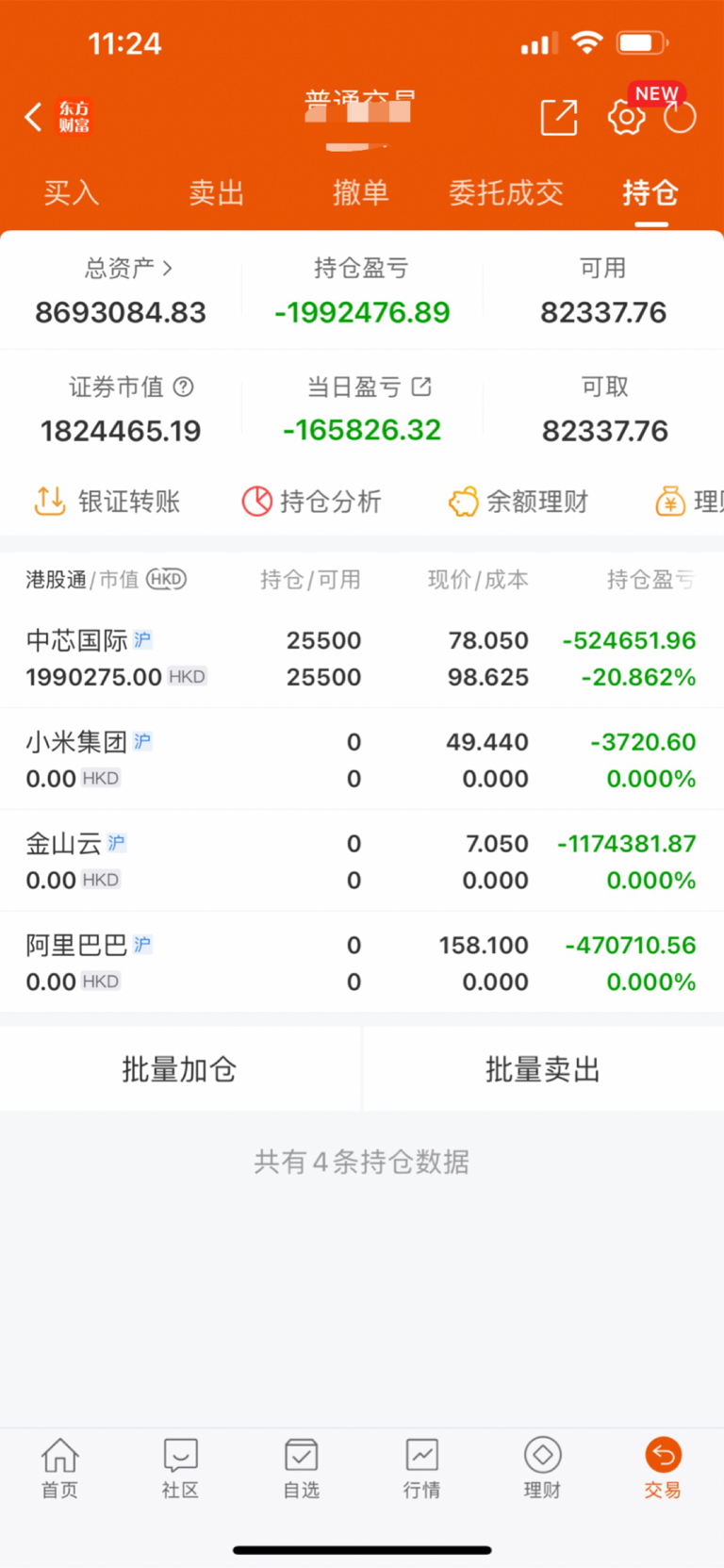Tap the 持仓/可用 column header

[311, 579]
